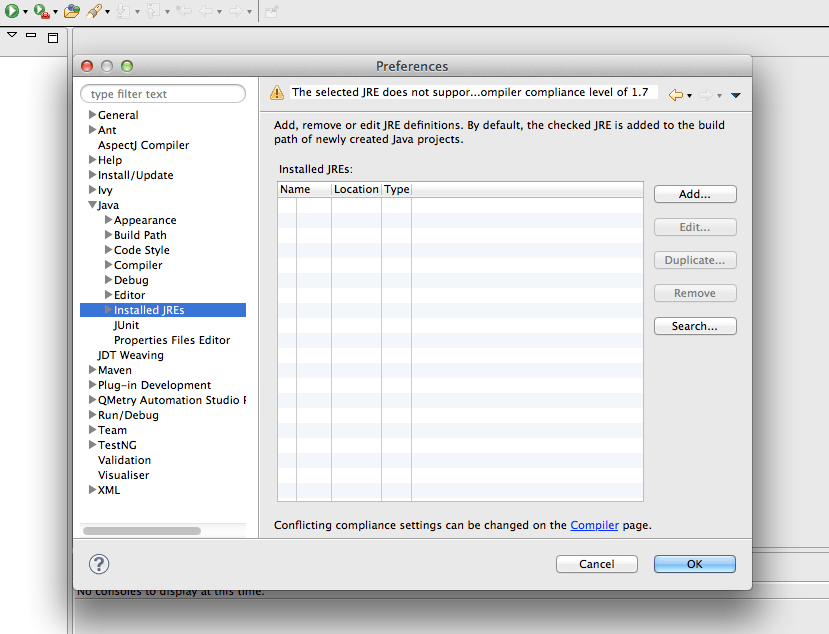Select the Installed JREs tree item
The image size is (829, 634).
pyautogui.click(x=149, y=310)
